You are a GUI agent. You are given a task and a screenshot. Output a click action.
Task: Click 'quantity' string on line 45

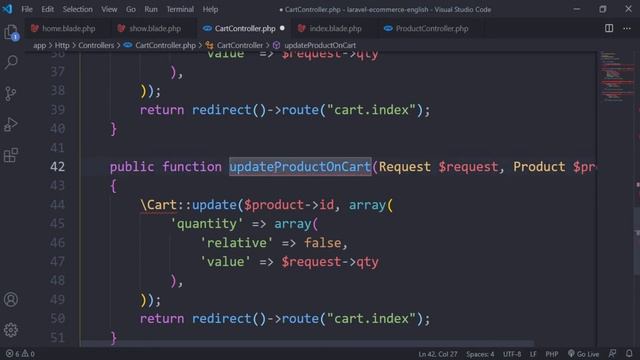207,224
